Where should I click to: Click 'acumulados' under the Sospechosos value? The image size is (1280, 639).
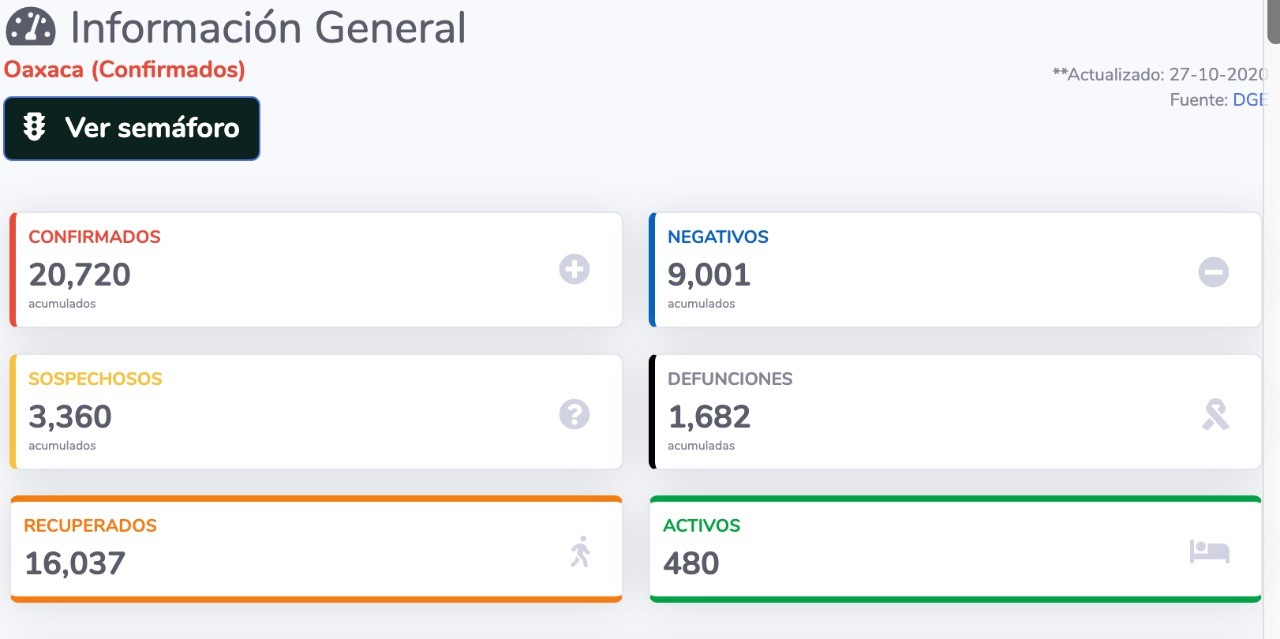[x=62, y=446]
